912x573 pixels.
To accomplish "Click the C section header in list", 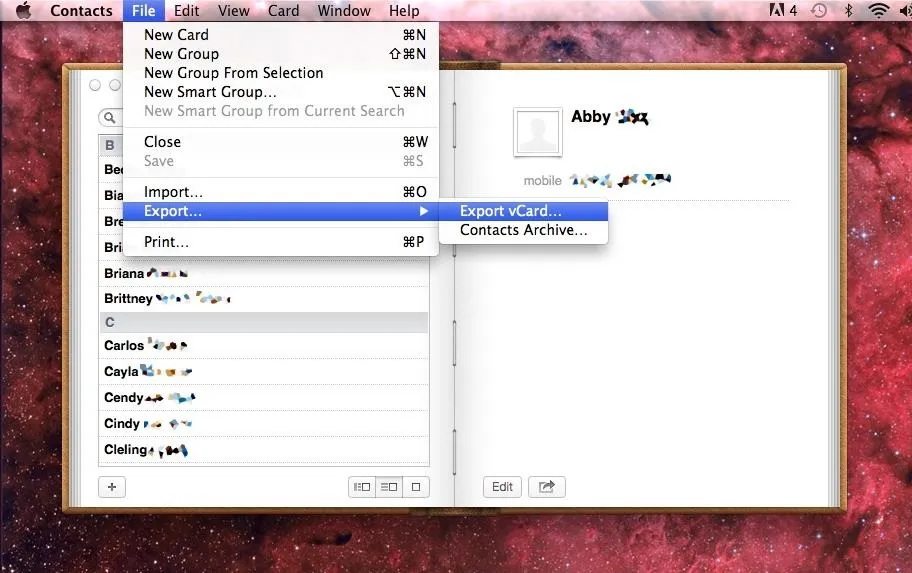I will 264,322.
